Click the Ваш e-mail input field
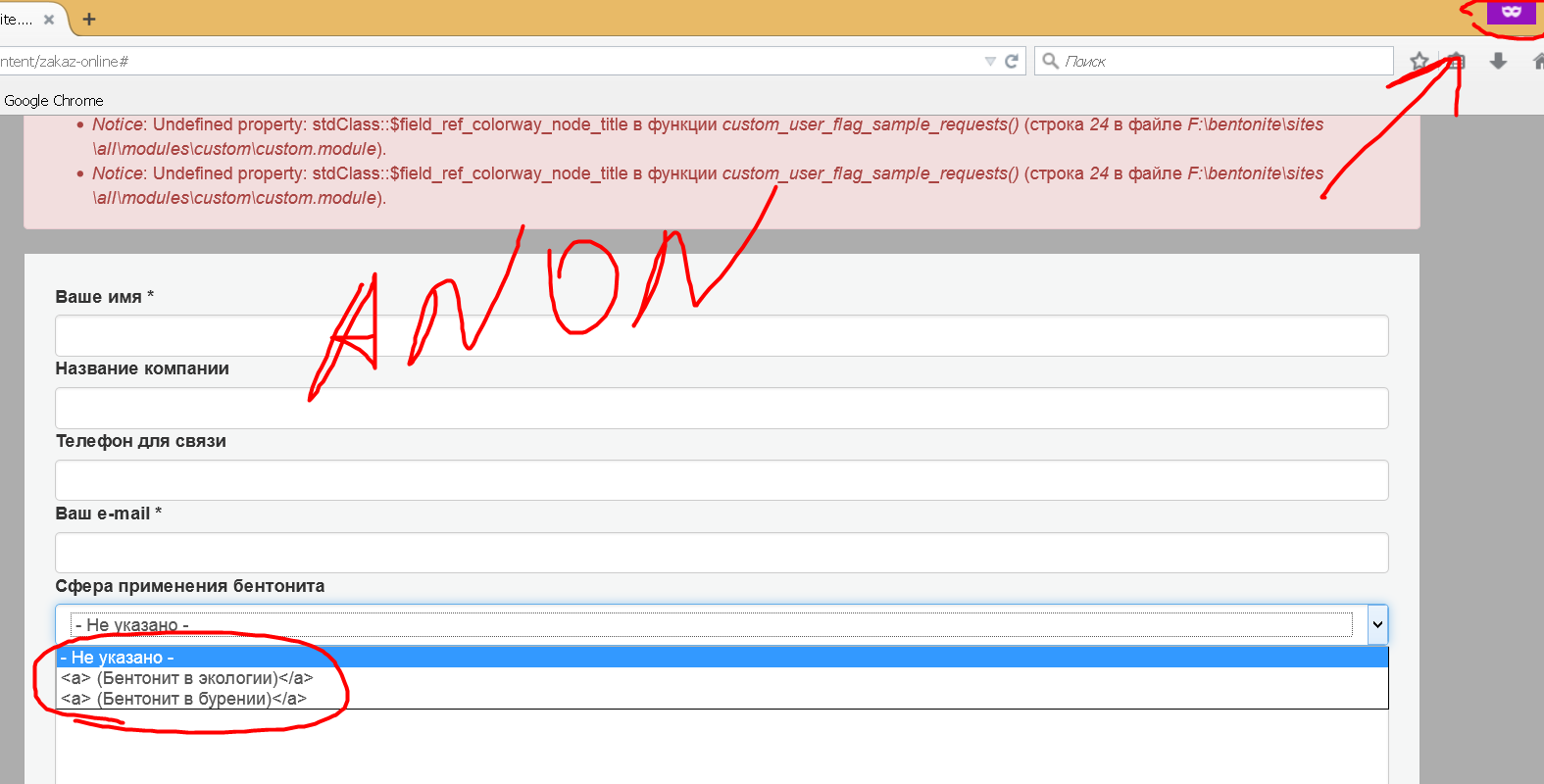Image resolution: width=1544 pixels, height=784 pixels. [x=722, y=553]
